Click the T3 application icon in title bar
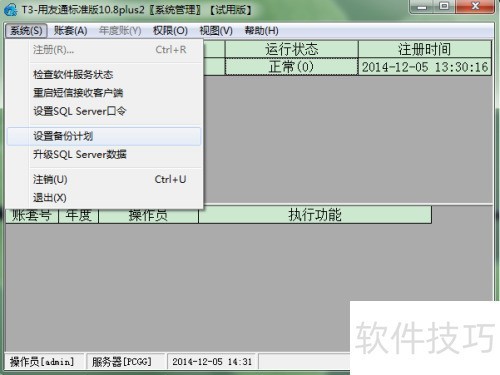The image size is (500, 375). point(11,10)
